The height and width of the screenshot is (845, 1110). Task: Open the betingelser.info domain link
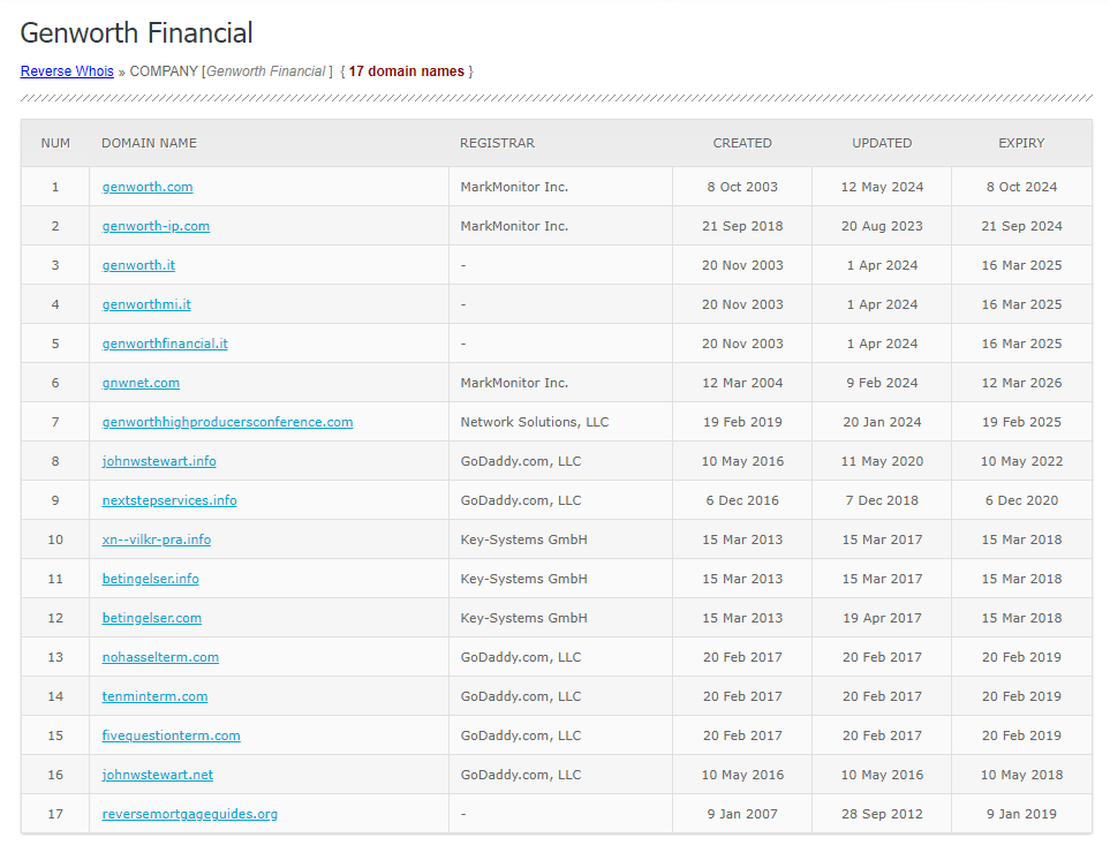click(150, 578)
